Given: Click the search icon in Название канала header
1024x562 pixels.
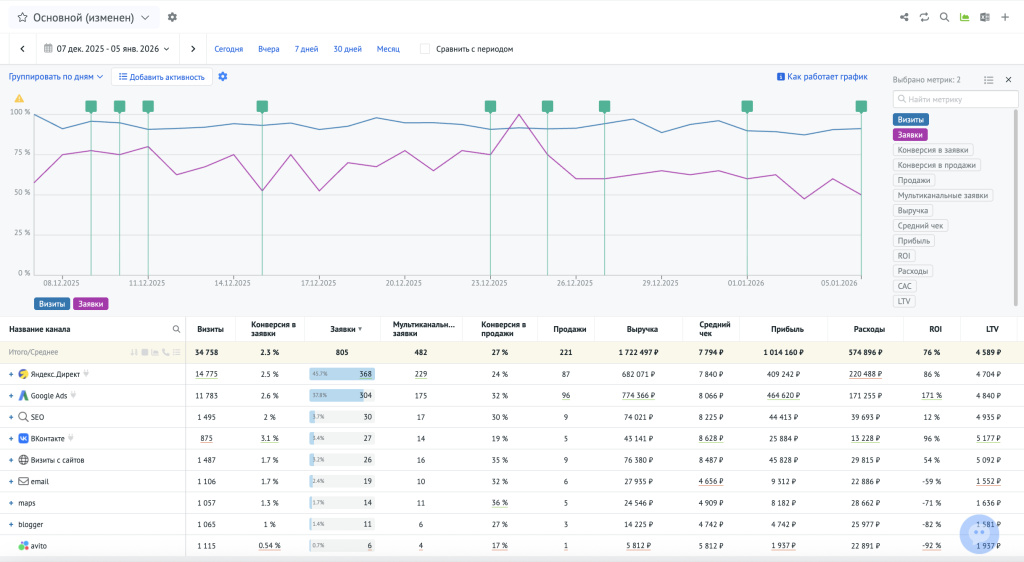Looking at the screenshot, I should click(176, 329).
